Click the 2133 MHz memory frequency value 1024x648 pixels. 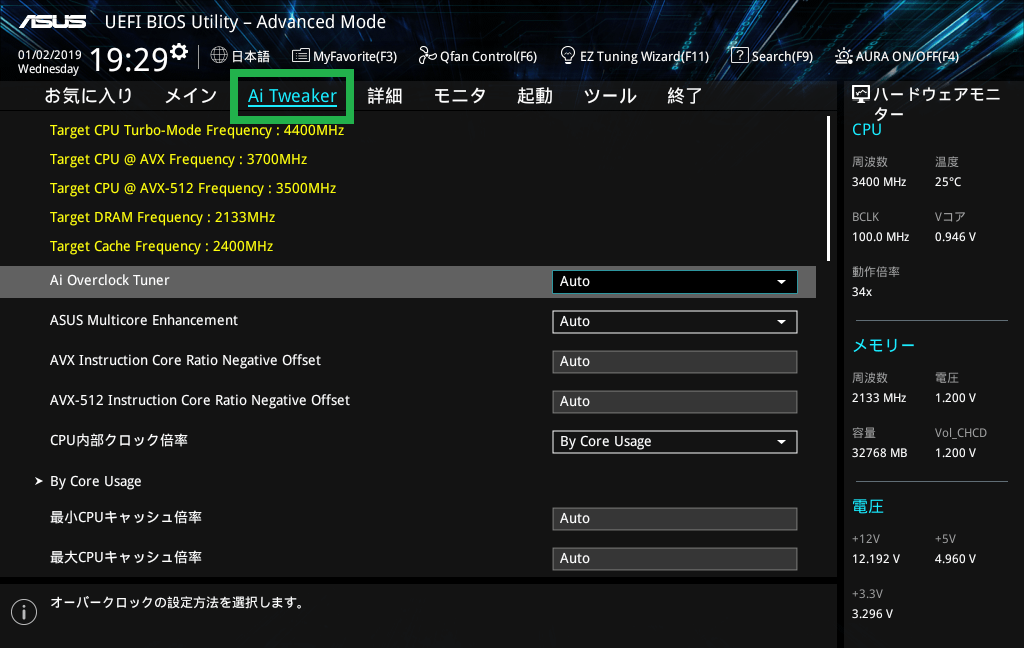click(879, 397)
